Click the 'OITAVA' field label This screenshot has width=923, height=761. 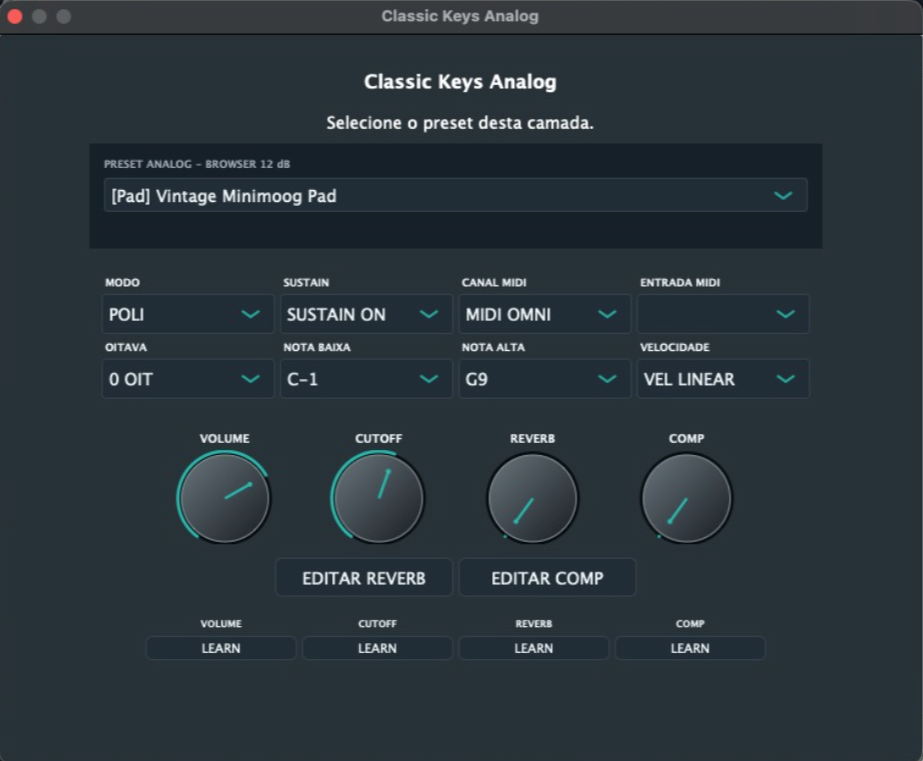click(126, 347)
